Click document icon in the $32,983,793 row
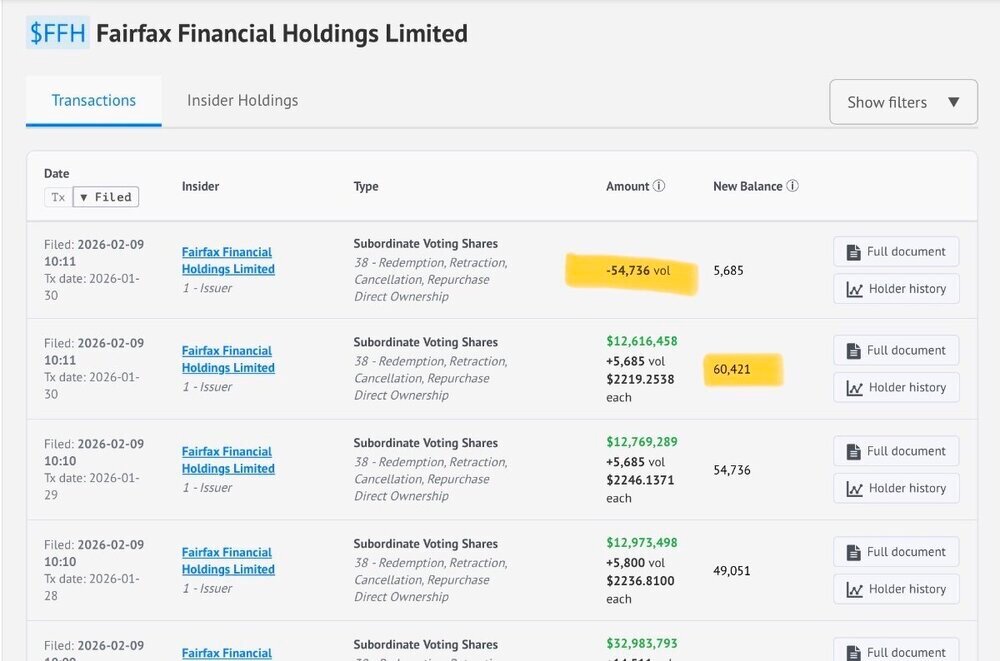The image size is (1000, 661). pos(853,653)
